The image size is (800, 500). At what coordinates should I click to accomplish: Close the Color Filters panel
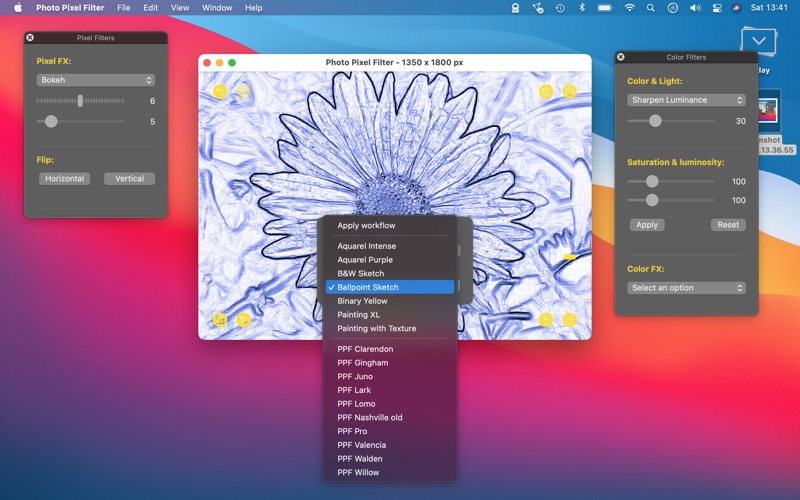620,57
